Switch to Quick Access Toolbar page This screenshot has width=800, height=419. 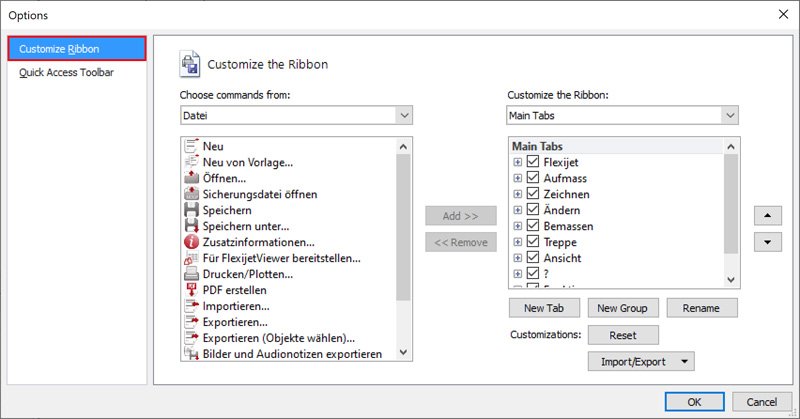coord(66,72)
